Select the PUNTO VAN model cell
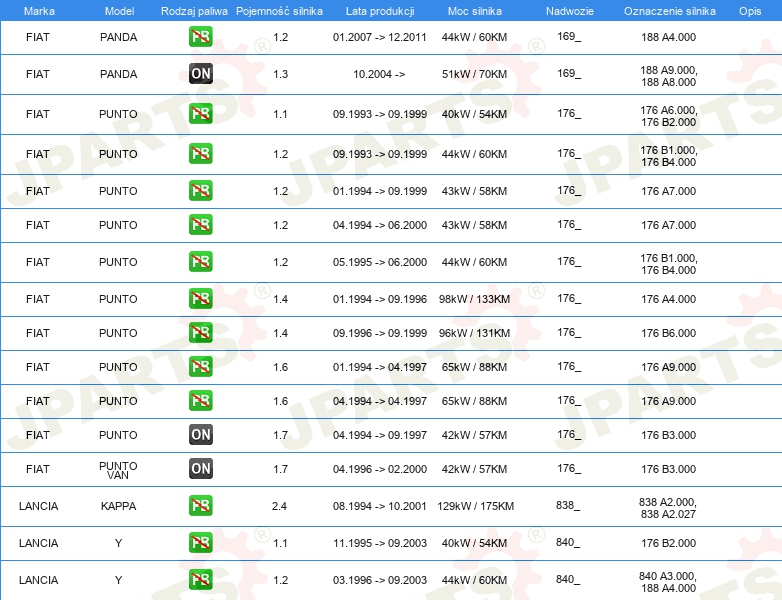 coord(118,470)
